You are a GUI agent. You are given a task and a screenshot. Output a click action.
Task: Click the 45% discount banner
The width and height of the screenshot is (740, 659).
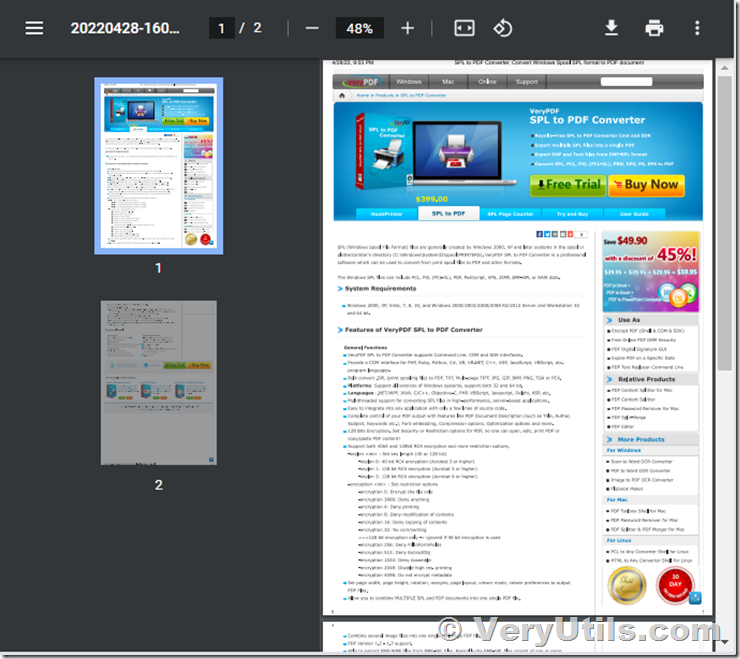(x=651, y=271)
